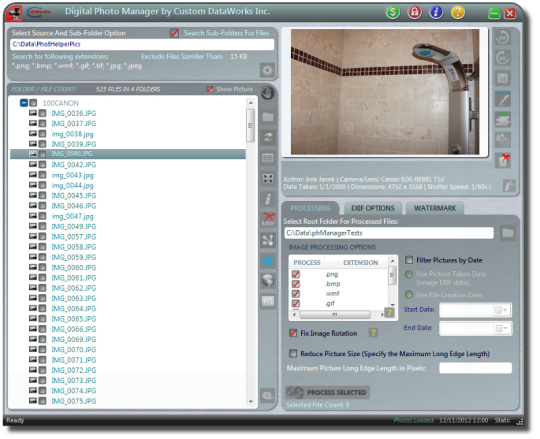Screen dimensions: 540x439
Task: Check the 100CANON folder checkbox
Action: pyautogui.click(x=33, y=103)
